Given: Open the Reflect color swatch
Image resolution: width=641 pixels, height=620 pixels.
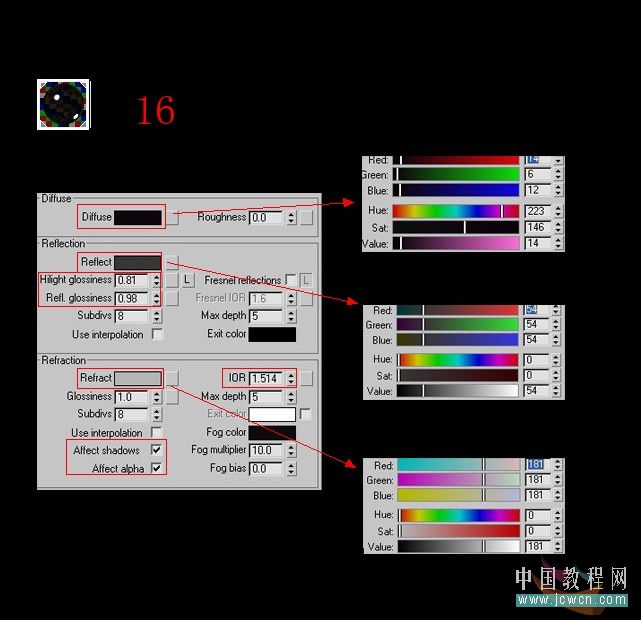Looking at the screenshot, I should 138,262.
